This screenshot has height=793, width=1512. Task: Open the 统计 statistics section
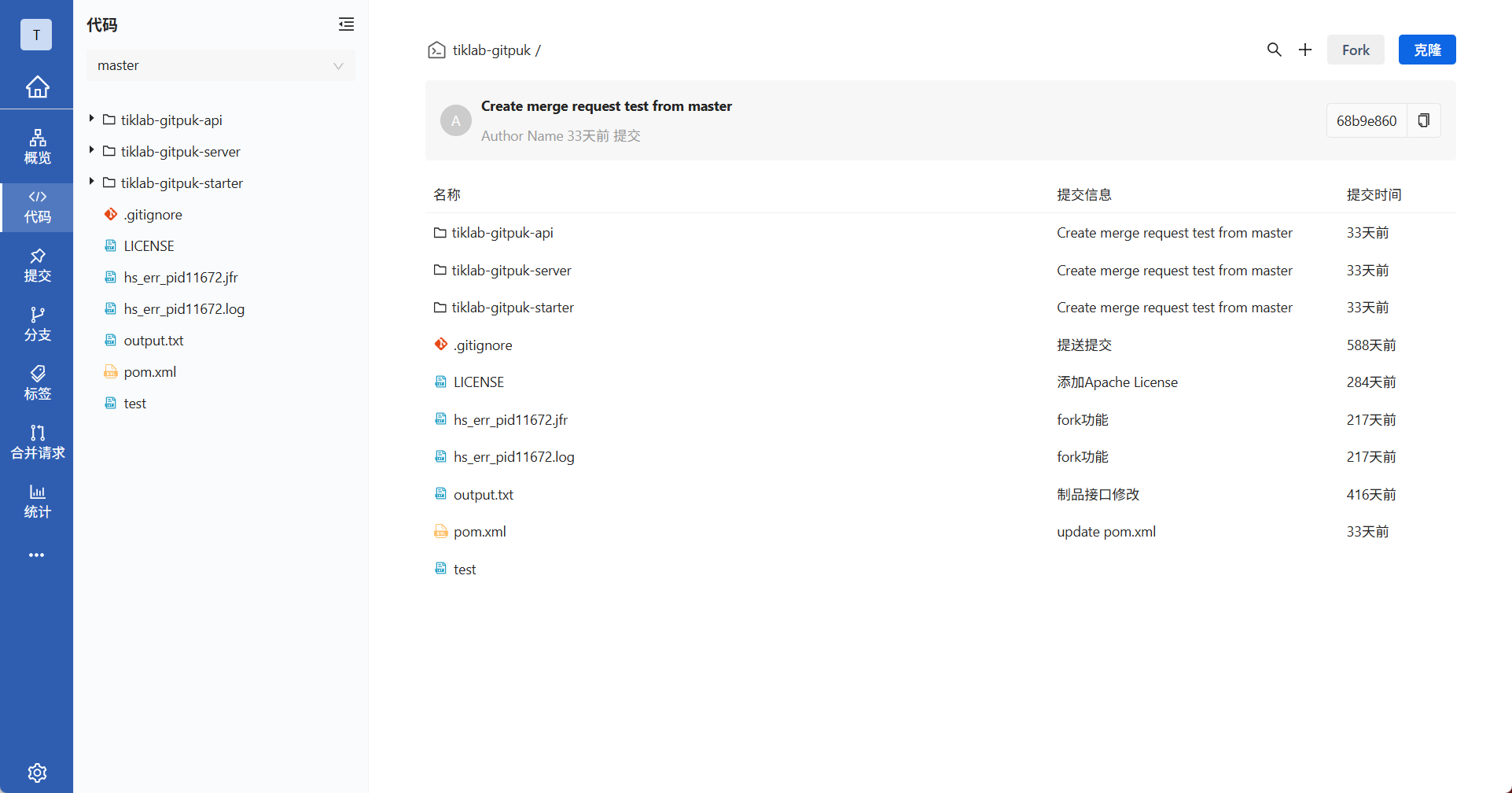pos(37,502)
